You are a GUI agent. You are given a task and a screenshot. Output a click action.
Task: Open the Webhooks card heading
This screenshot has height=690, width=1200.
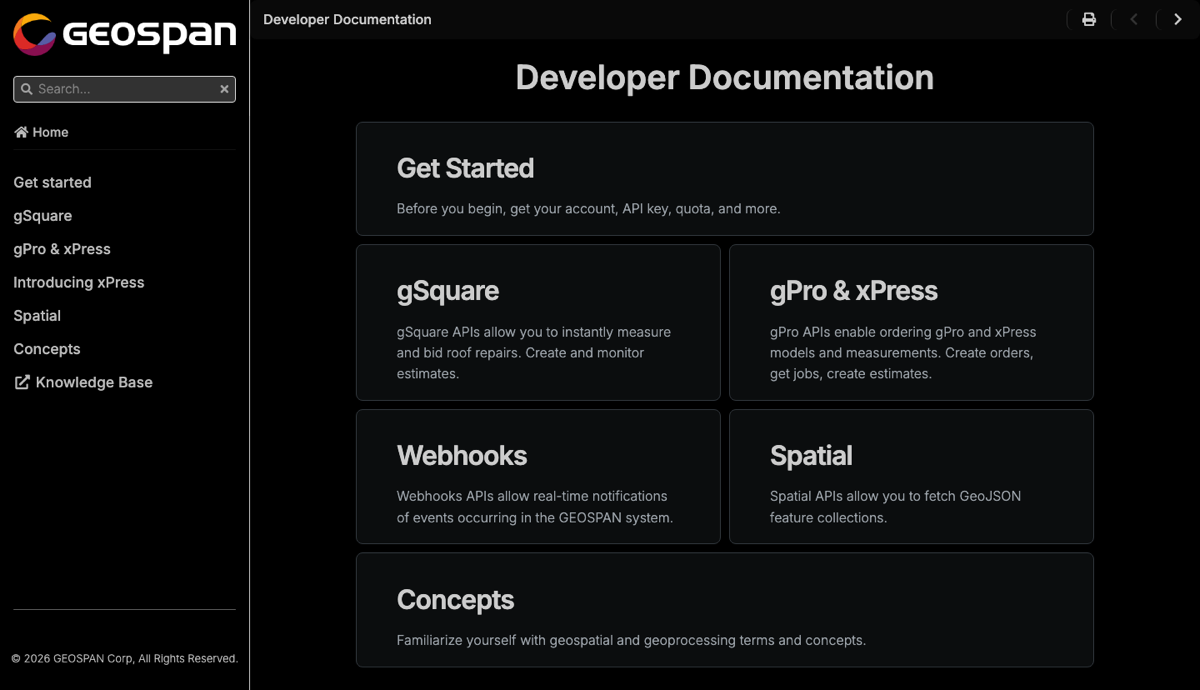462,455
